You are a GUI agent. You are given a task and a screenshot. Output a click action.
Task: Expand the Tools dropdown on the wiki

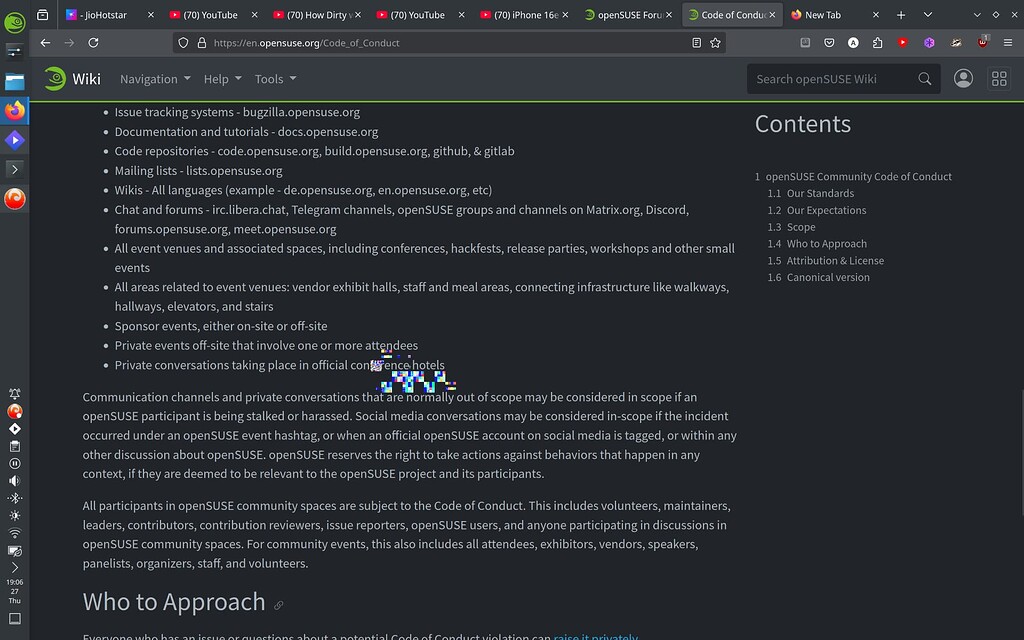point(275,79)
